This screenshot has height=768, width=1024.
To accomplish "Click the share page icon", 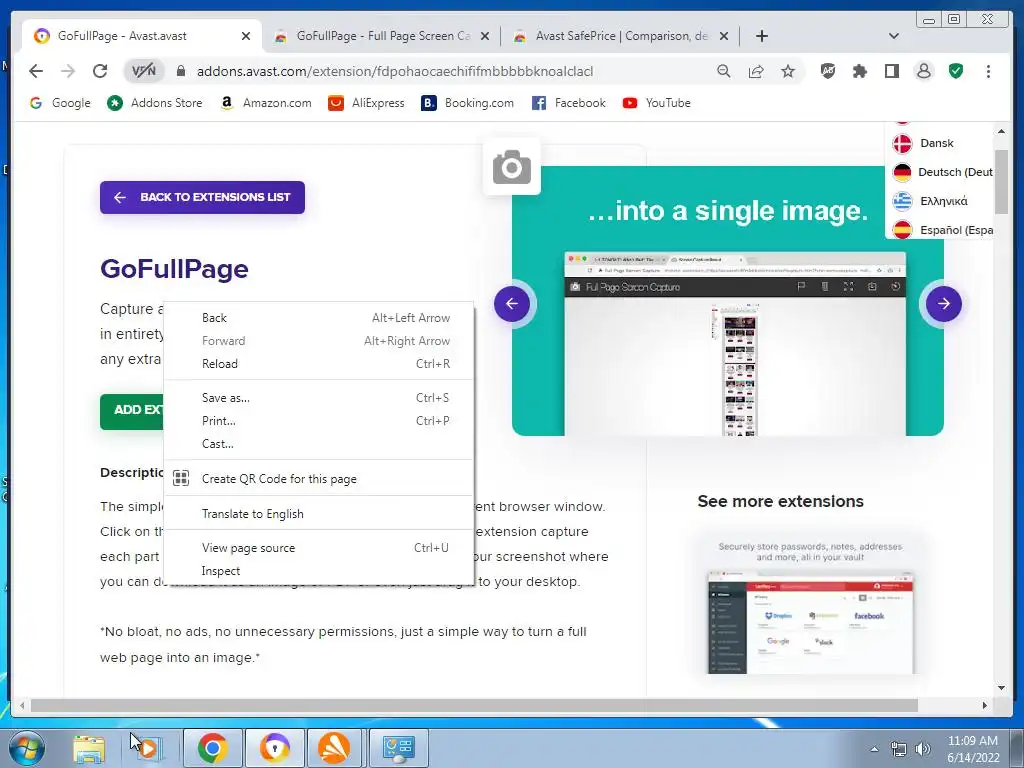I will pos(756,71).
